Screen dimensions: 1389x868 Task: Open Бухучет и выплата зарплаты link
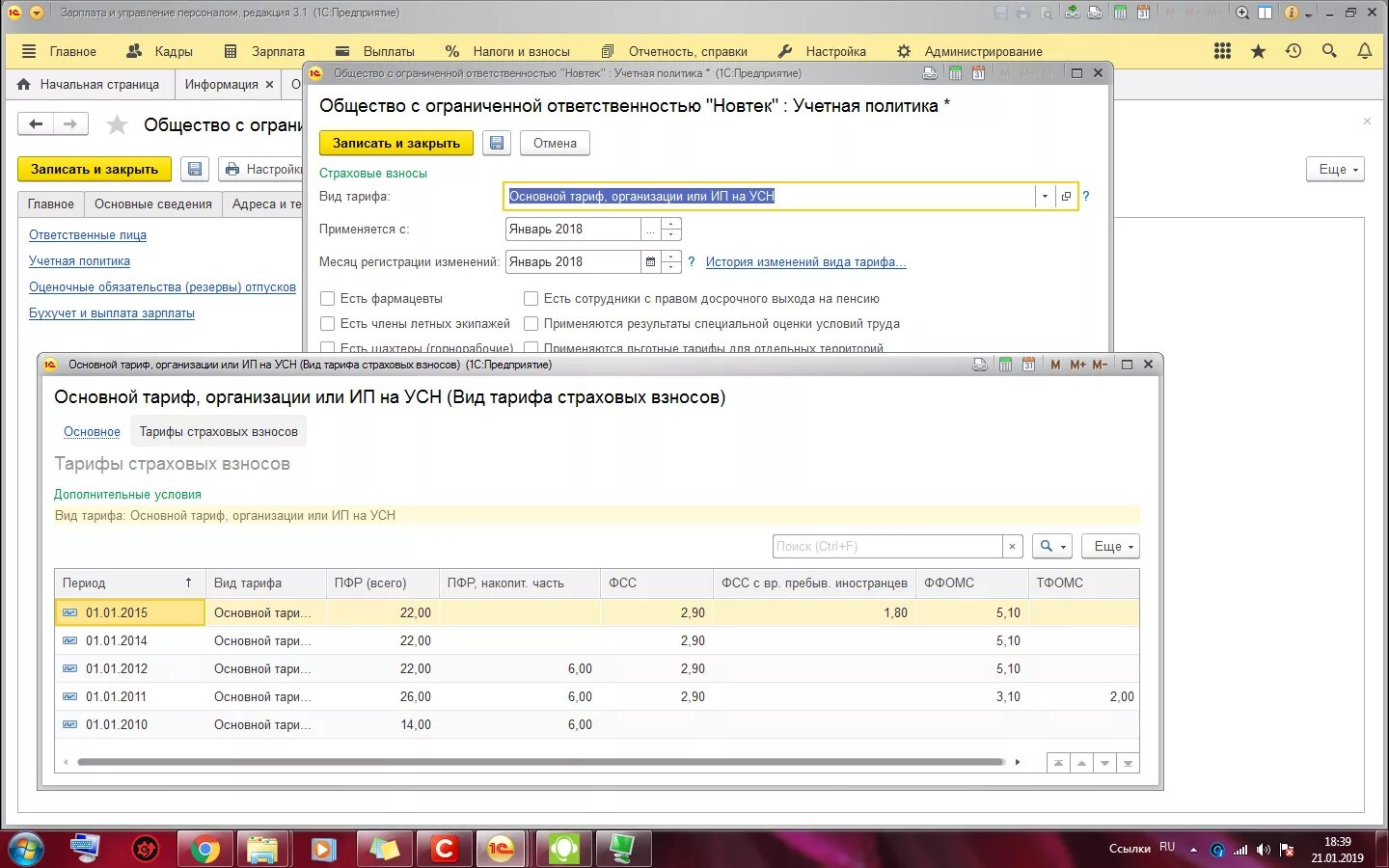pos(112,312)
